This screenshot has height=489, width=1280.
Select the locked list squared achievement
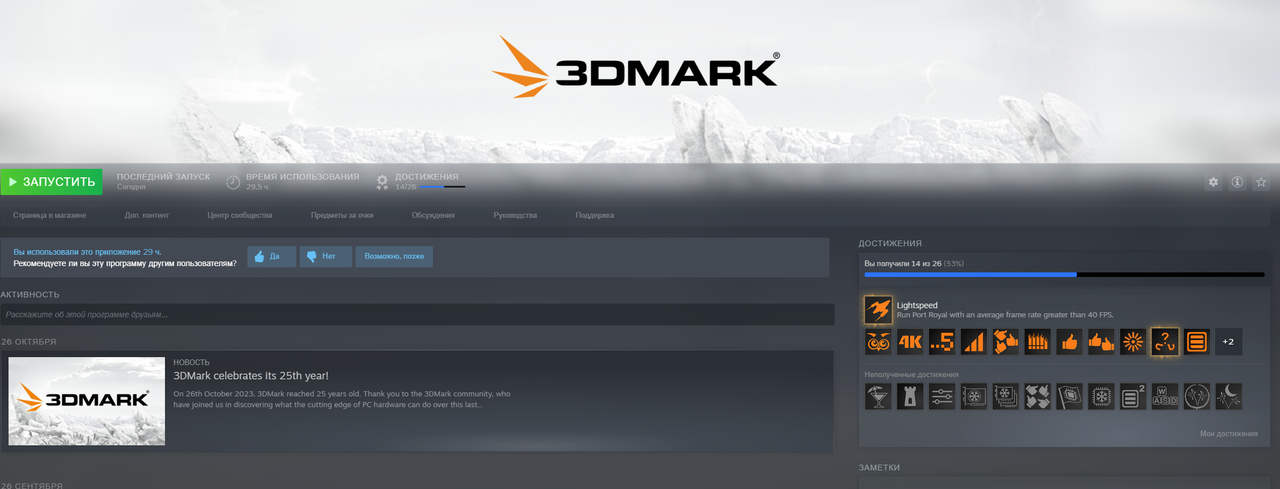1133,396
